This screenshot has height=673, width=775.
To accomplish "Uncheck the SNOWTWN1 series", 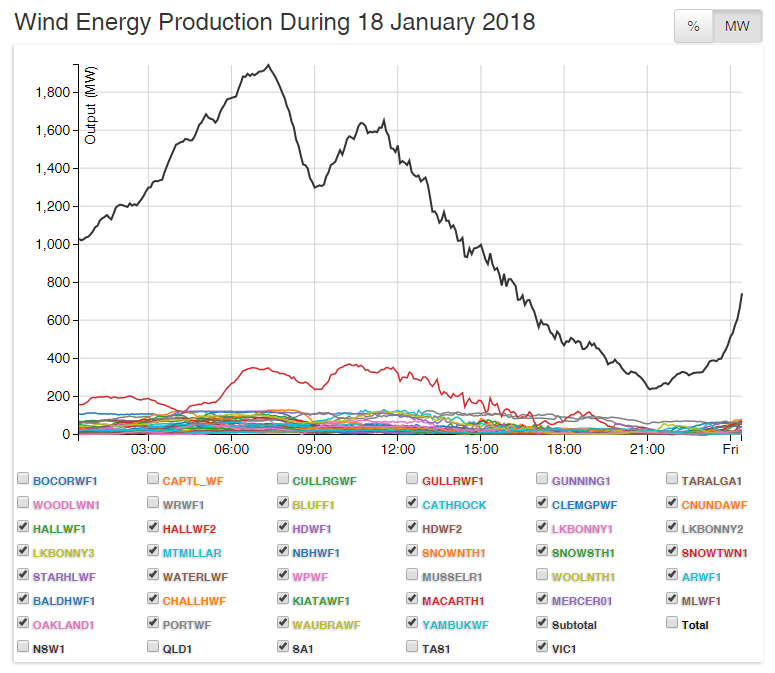I will pos(672,551).
